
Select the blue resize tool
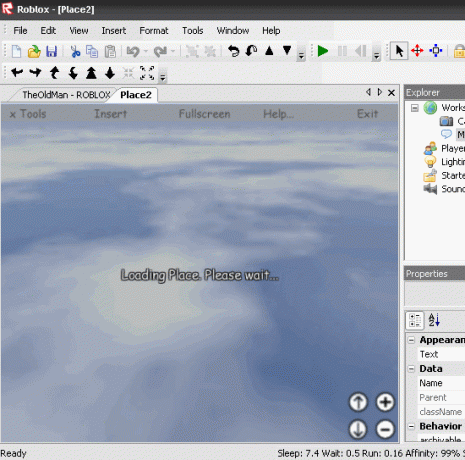click(x=435, y=51)
